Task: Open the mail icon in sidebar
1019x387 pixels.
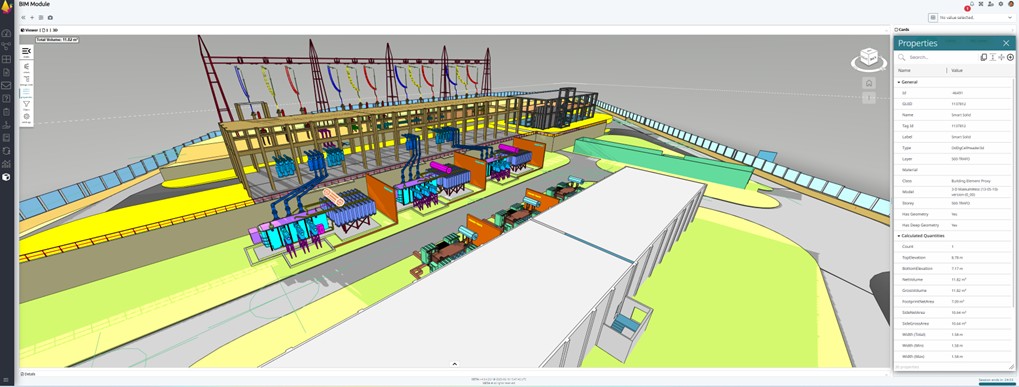Action: 6,85
